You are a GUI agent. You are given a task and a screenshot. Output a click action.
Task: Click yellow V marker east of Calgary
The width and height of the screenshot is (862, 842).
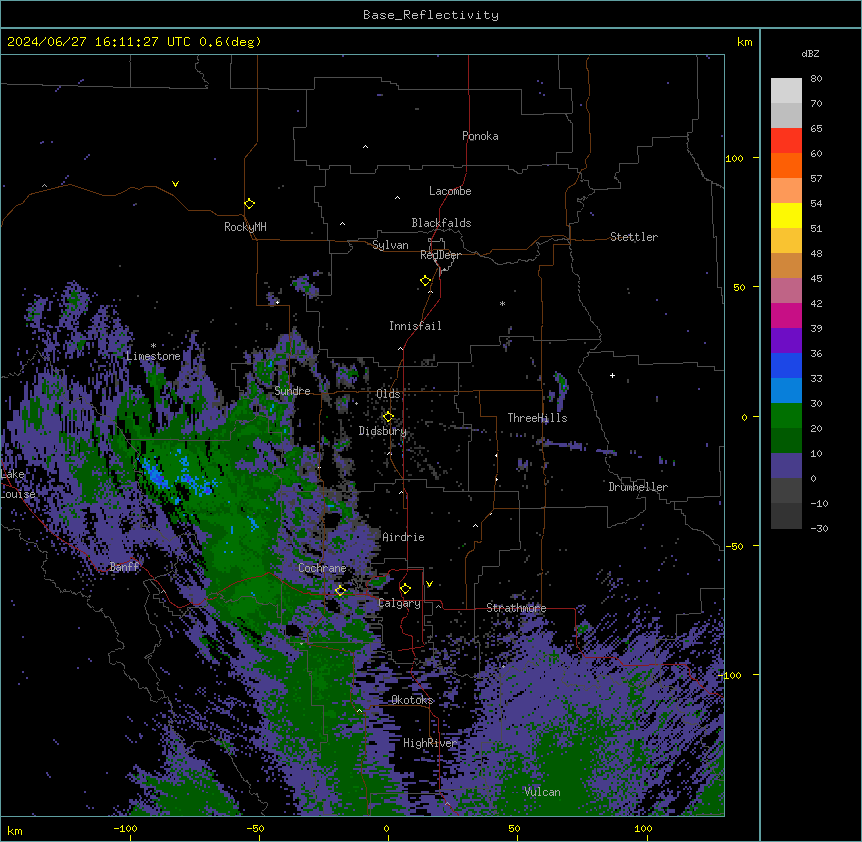click(x=429, y=584)
